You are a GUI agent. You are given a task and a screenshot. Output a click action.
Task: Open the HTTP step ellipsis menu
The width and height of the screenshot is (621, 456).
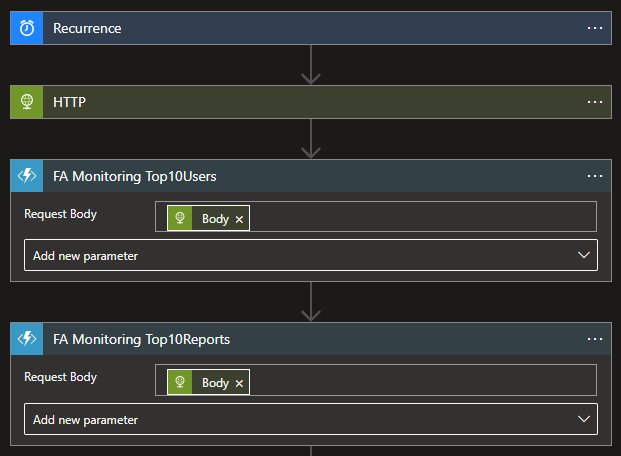(x=595, y=102)
